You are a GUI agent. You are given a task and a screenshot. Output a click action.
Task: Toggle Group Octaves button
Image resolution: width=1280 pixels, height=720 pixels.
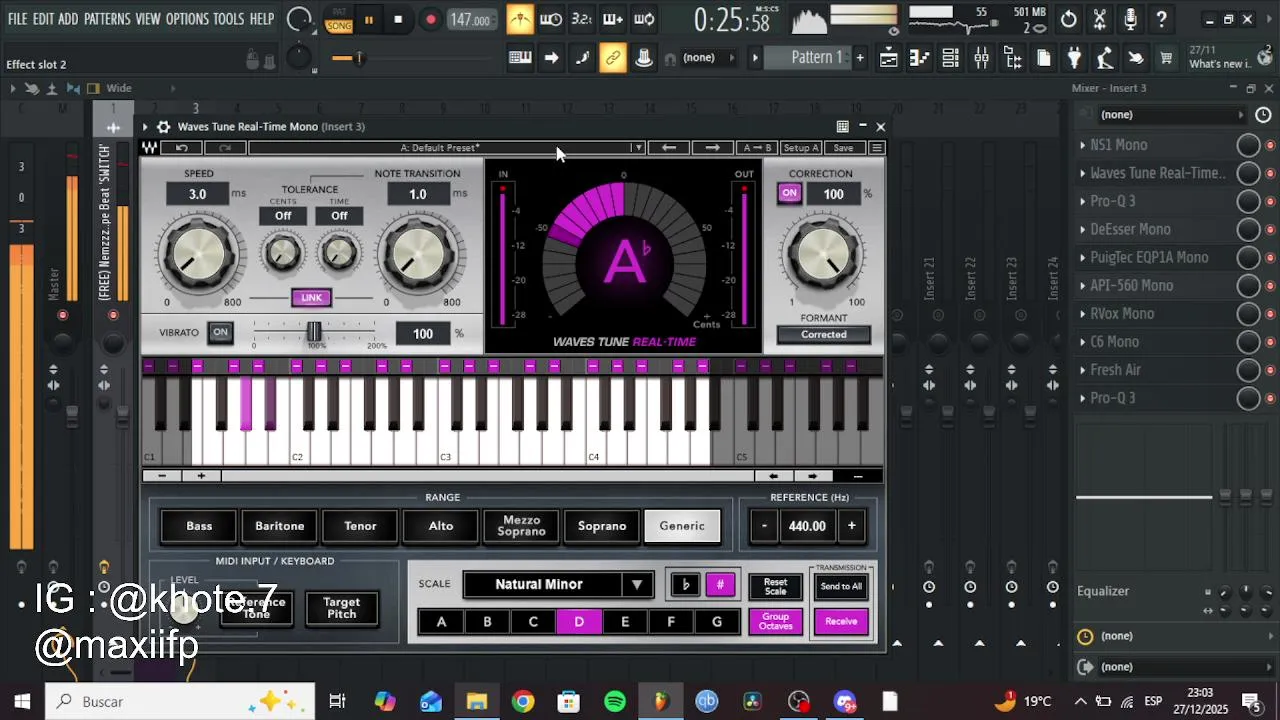775,622
